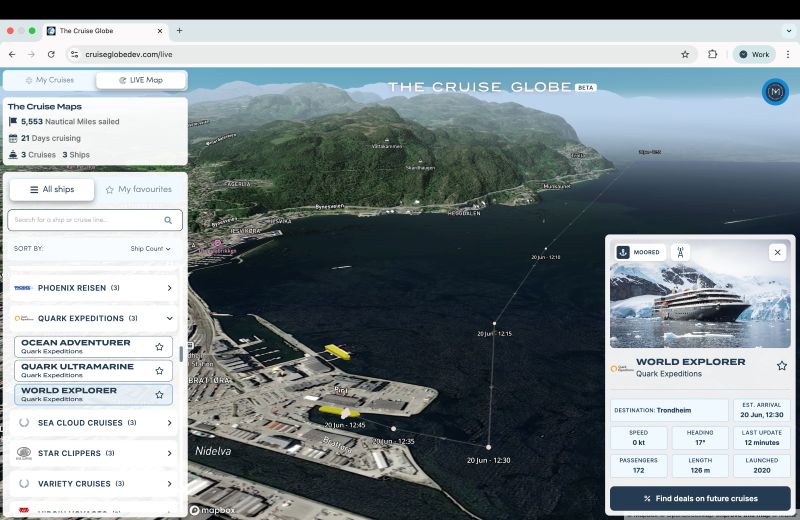Open the Work profile button
The height and width of the screenshot is (520, 800).
754,54
